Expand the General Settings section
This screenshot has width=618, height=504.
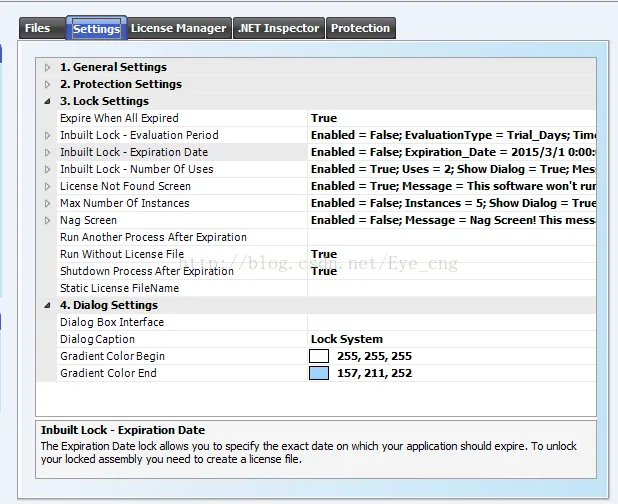(x=47, y=67)
